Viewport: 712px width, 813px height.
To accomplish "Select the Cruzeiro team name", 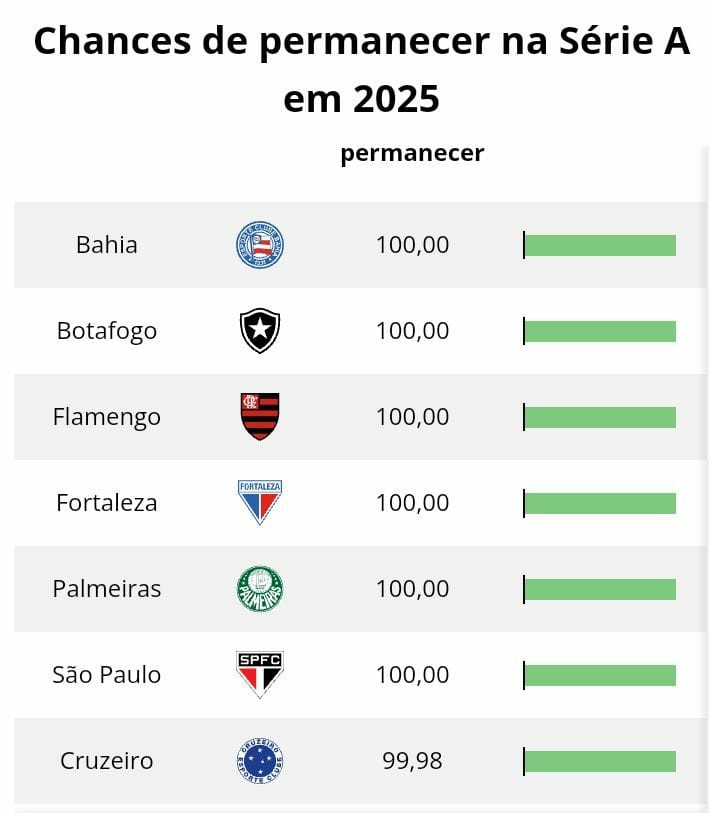I will pyautogui.click(x=107, y=761).
